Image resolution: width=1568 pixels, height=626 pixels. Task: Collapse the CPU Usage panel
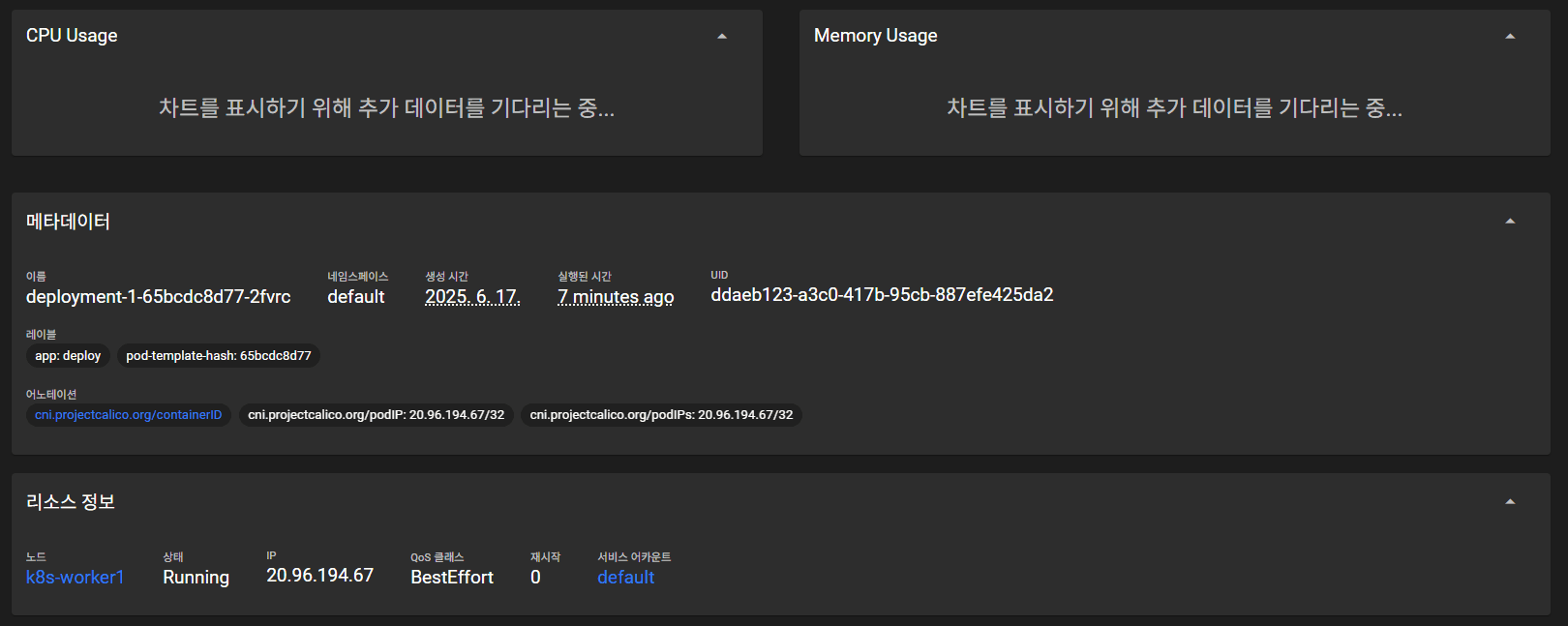click(x=721, y=37)
